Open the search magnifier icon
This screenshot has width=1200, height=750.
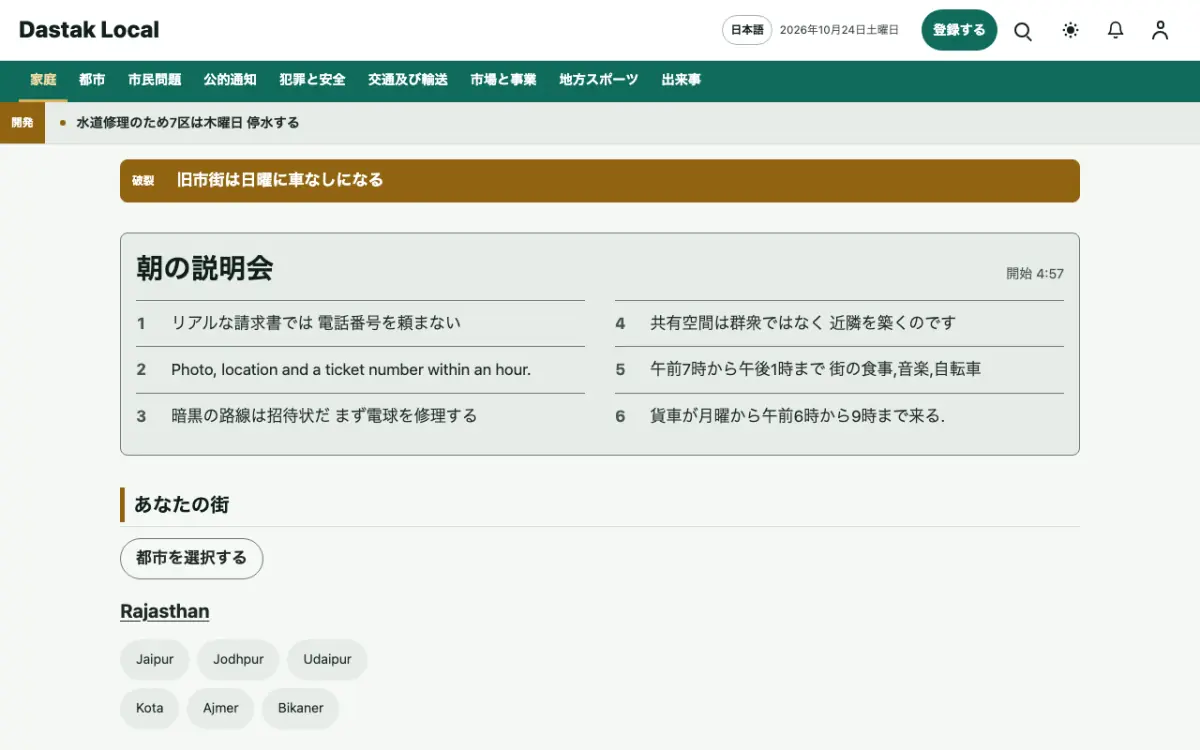(1023, 30)
